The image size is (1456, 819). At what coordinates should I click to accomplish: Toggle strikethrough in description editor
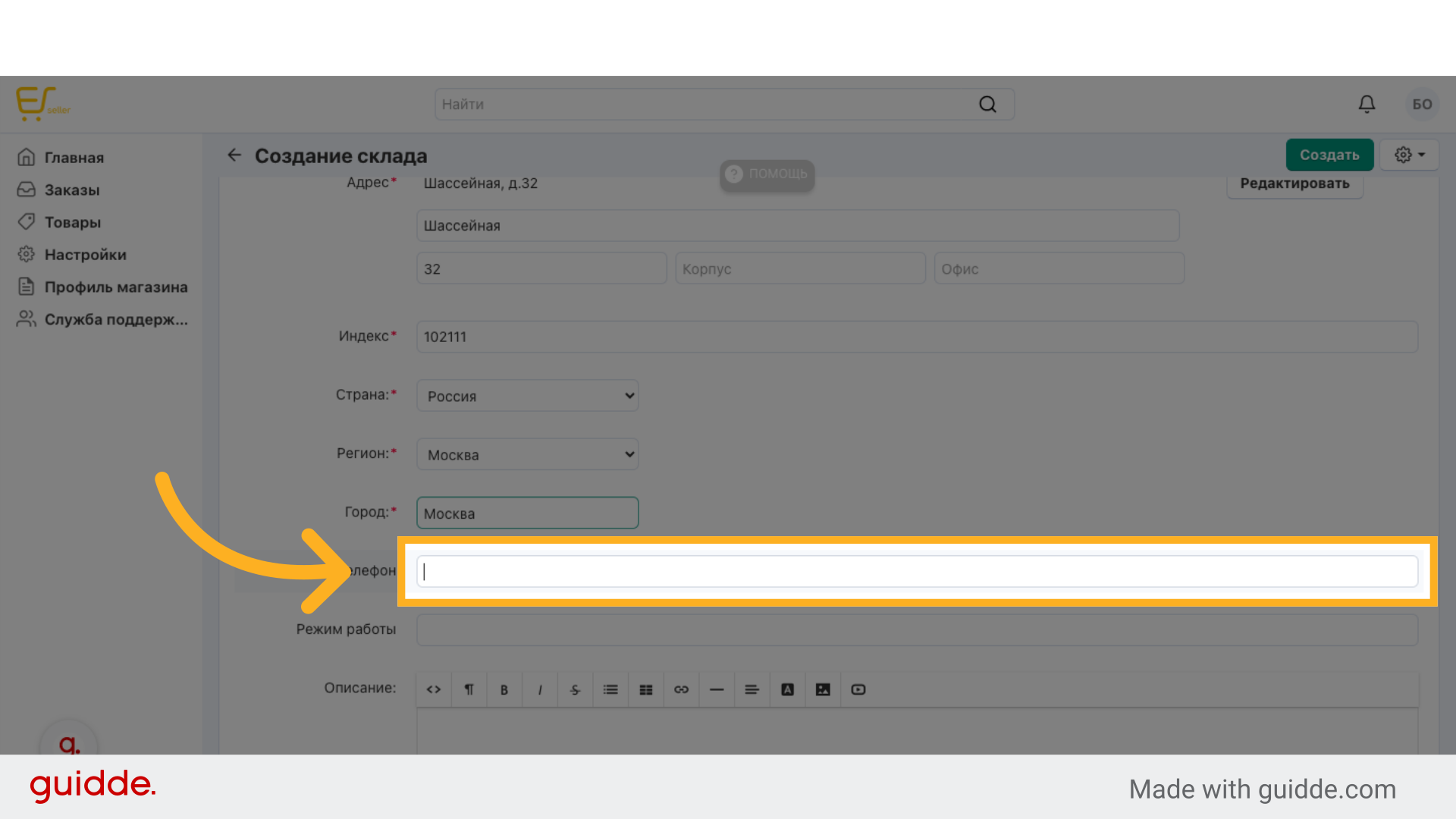(575, 689)
